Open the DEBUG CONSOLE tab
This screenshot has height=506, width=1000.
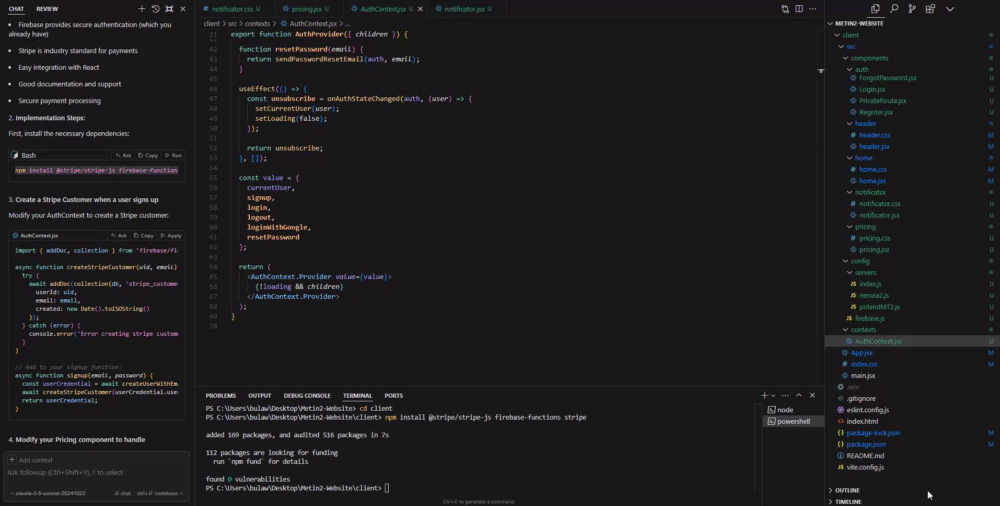point(307,396)
